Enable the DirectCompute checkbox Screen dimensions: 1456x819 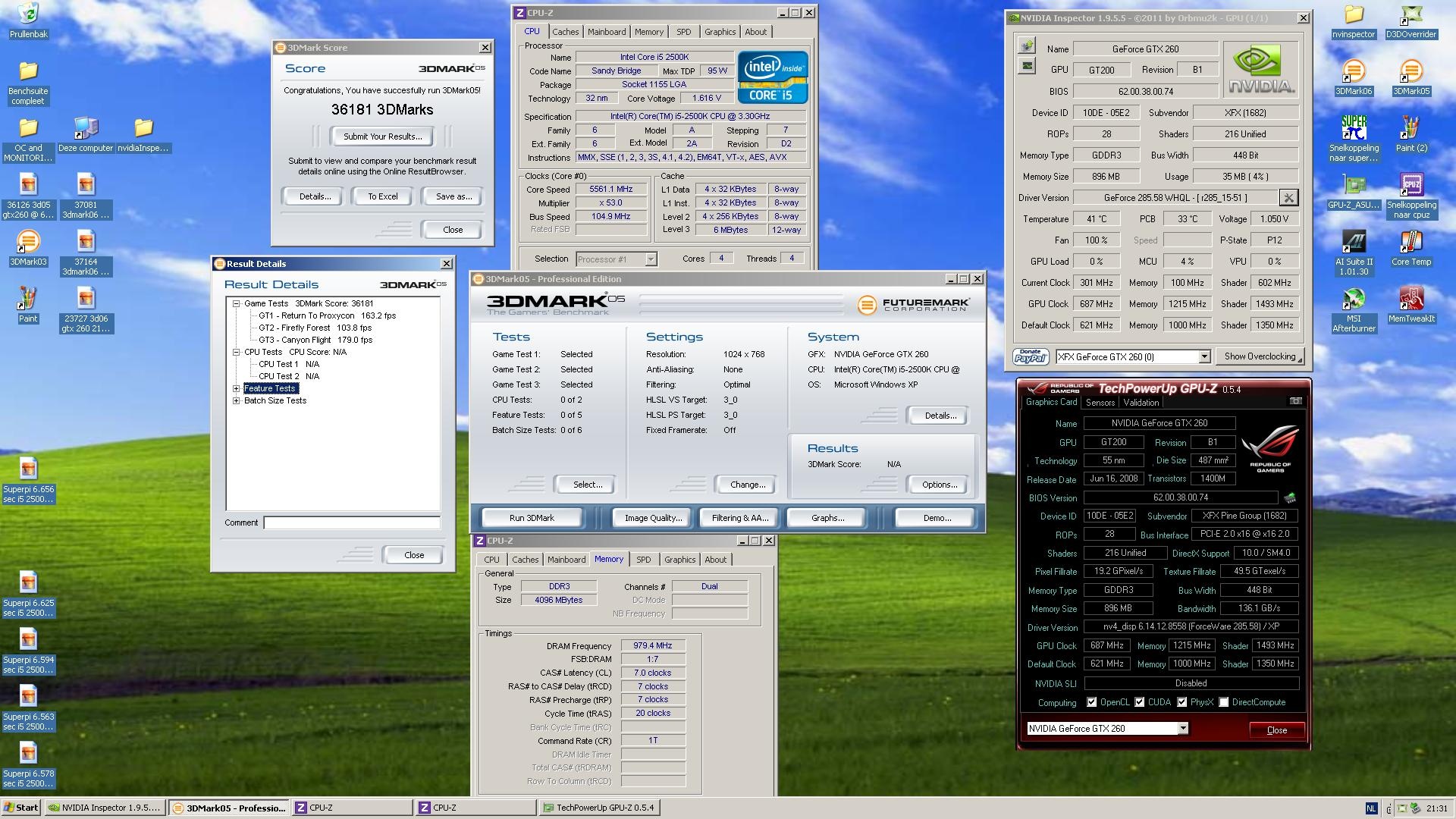[1223, 702]
